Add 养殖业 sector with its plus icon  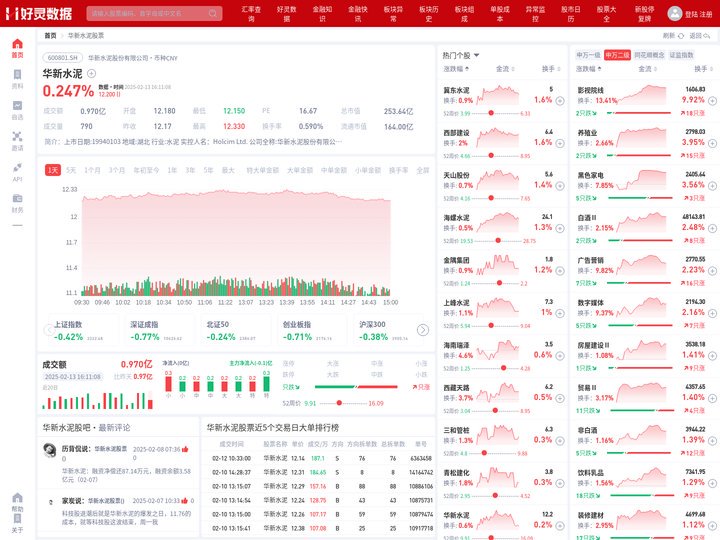(x=712, y=143)
